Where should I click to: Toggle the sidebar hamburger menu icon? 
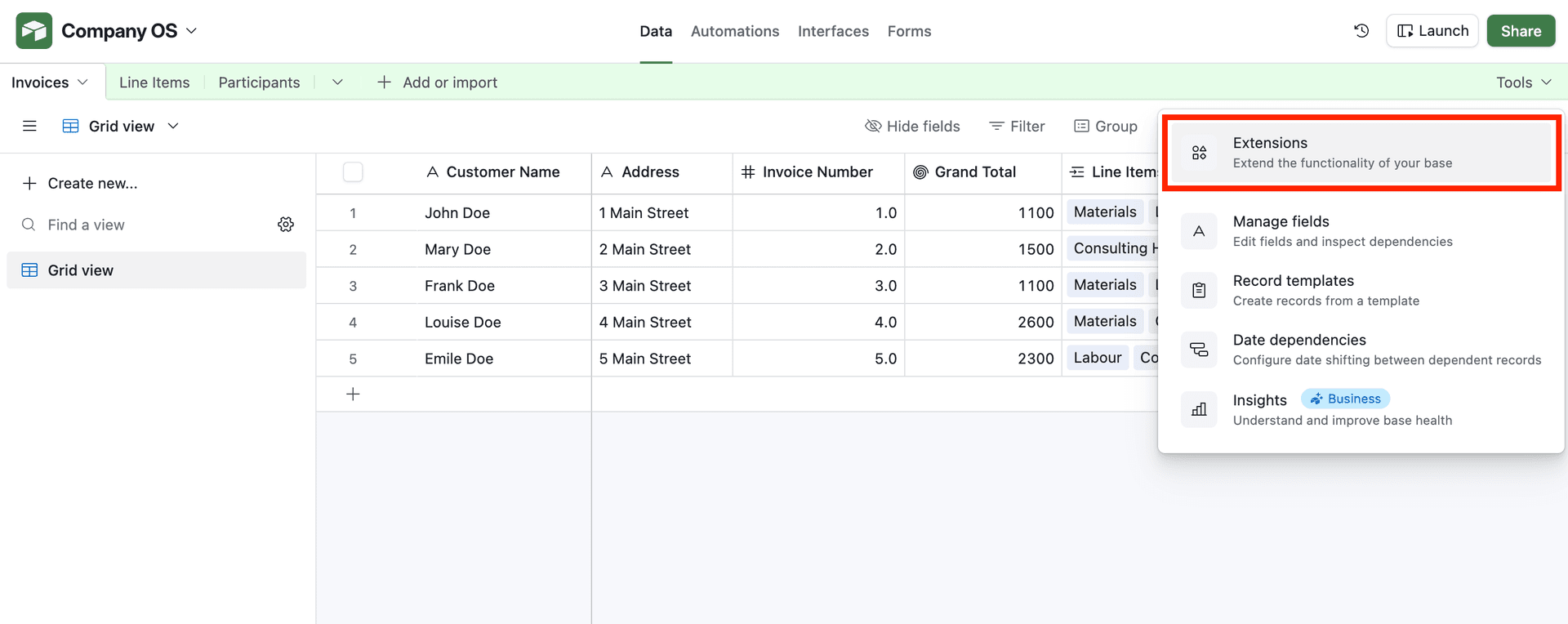click(x=29, y=126)
